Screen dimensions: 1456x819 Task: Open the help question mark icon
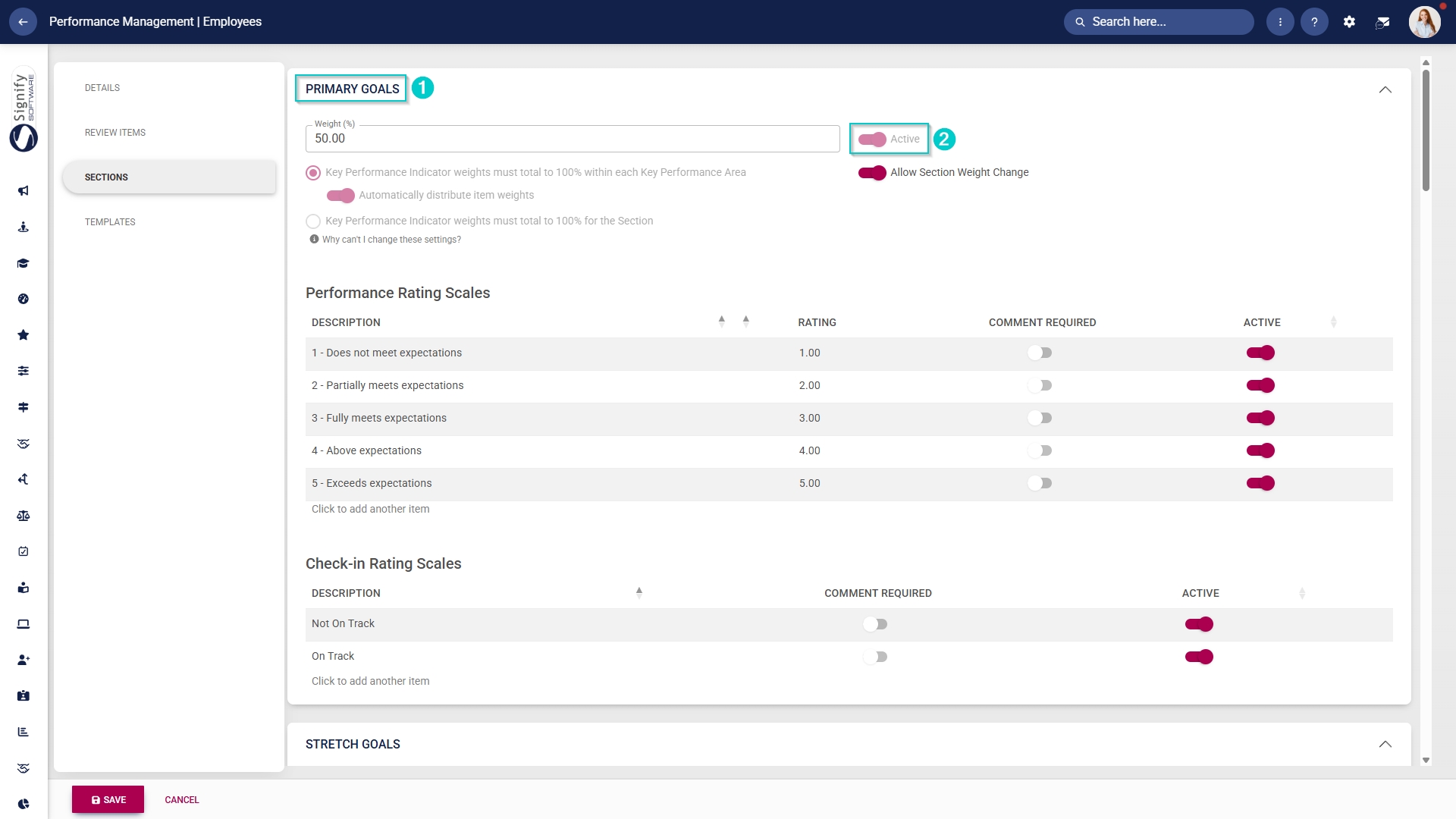(1314, 22)
